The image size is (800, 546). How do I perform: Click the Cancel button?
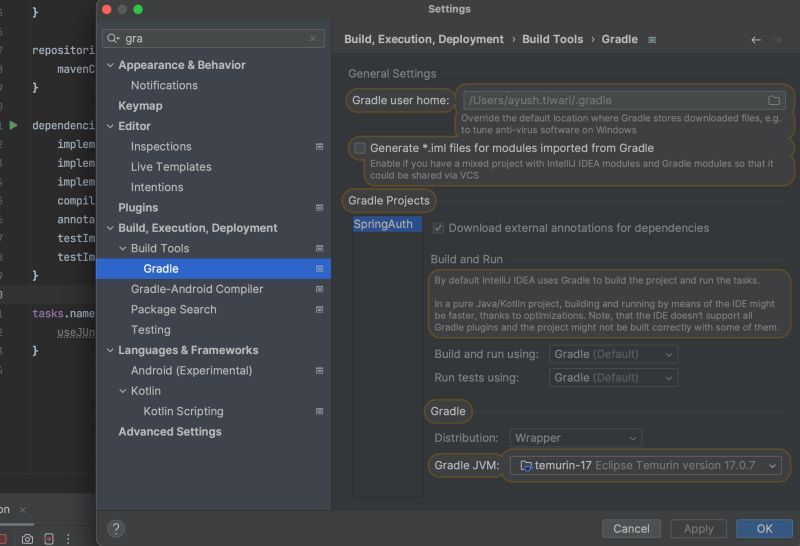click(631, 529)
